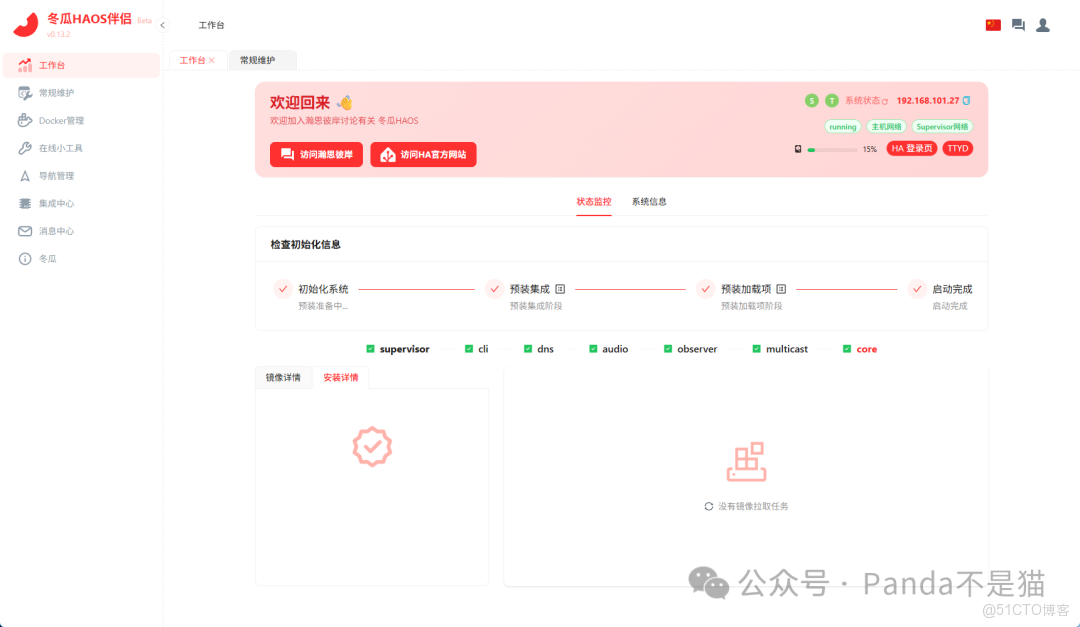The width and height of the screenshot is (1080, 627).
Task: Toggle the supervisor component checkbox
Action: pos(370,348)
